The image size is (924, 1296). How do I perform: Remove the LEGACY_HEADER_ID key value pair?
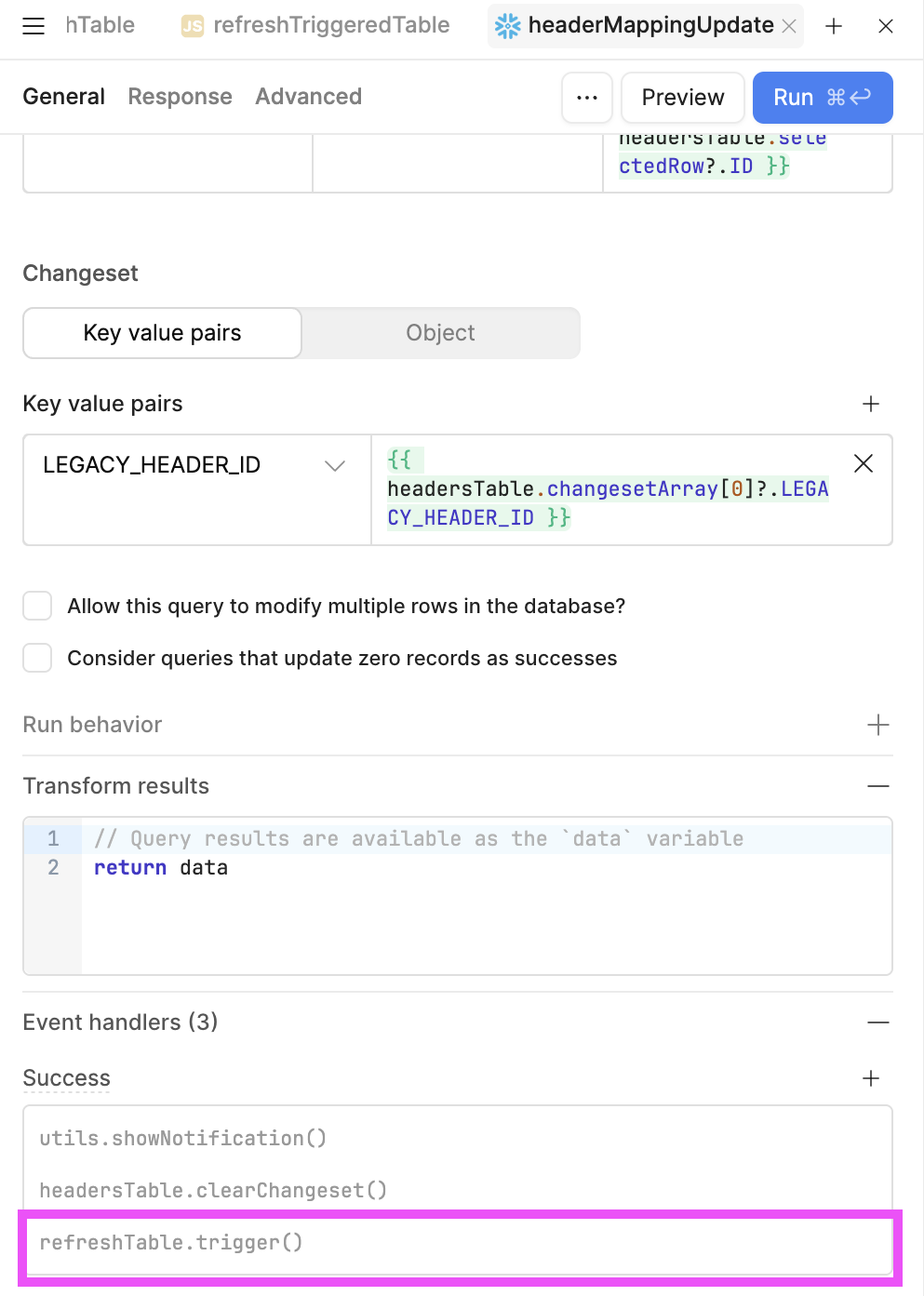click(864, 463)
